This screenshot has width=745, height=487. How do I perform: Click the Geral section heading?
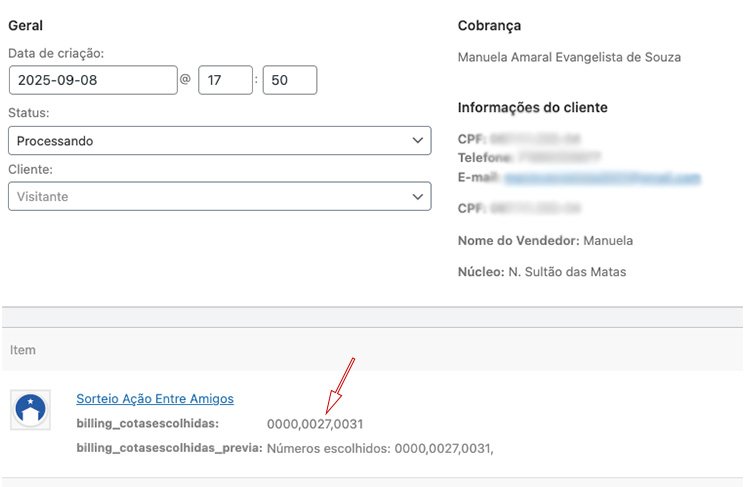(25, 25)
